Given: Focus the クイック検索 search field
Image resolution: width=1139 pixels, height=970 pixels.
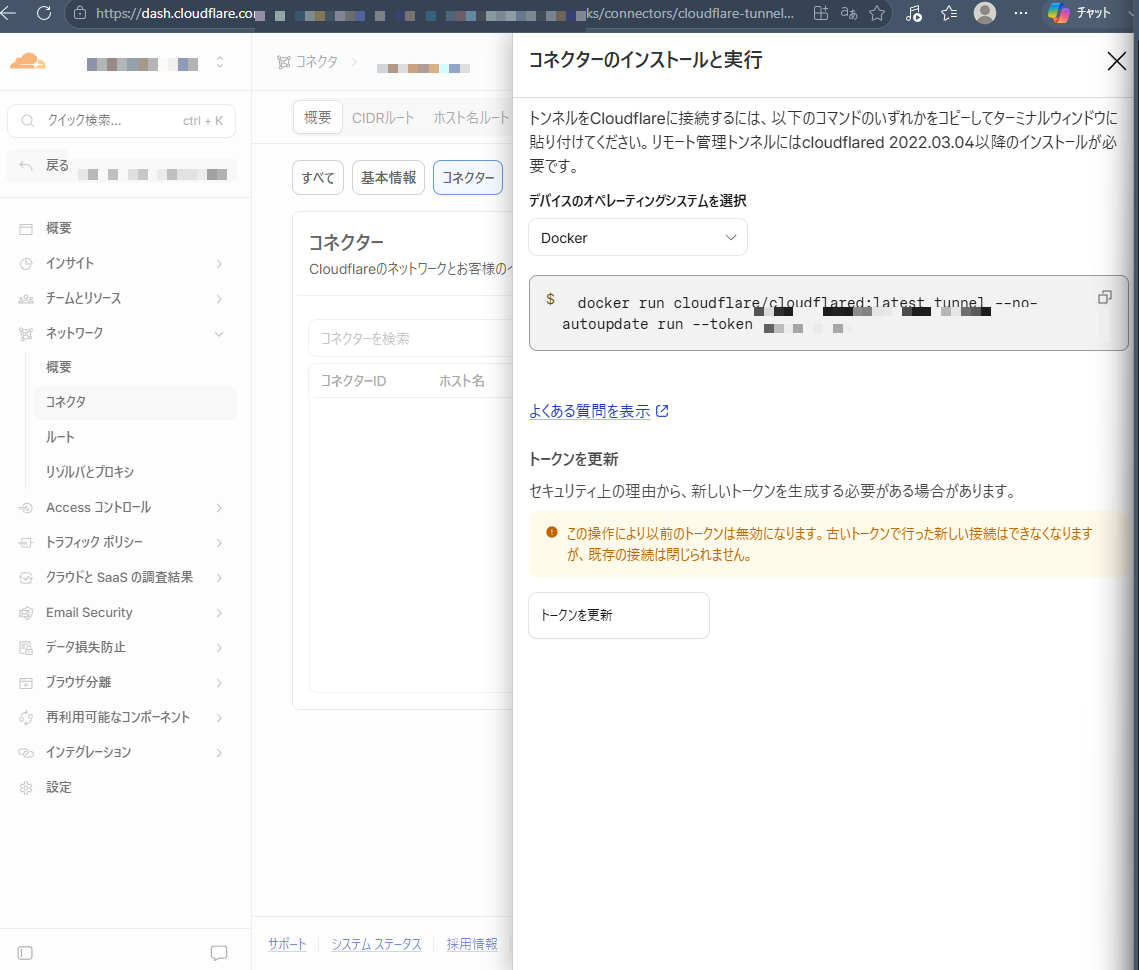Looking at the screenshot, I should coord(121,121).
